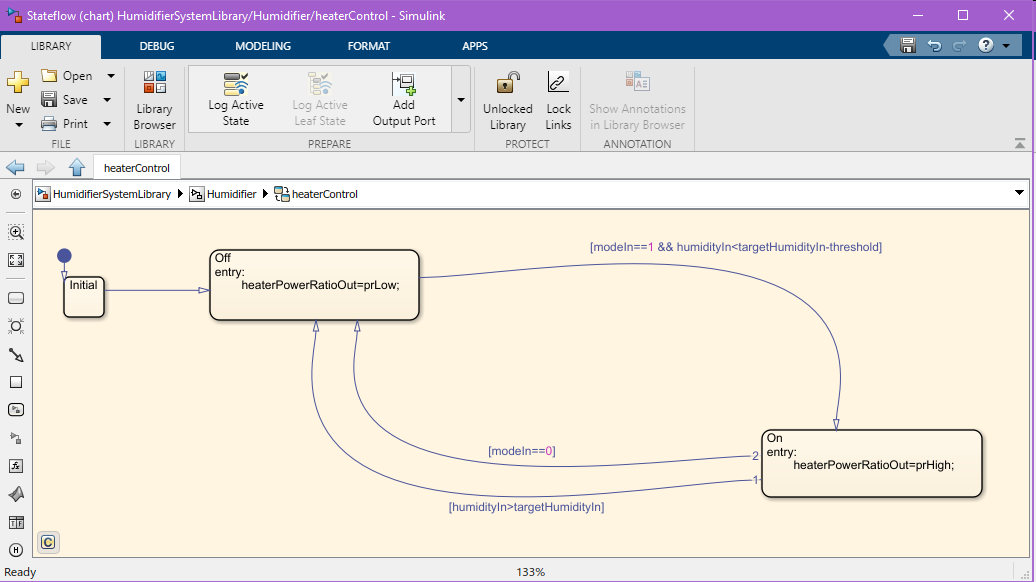Expand the Open dropdown arrow
The height and width of the screenshot is (582, 1036).
click(110, 76)
